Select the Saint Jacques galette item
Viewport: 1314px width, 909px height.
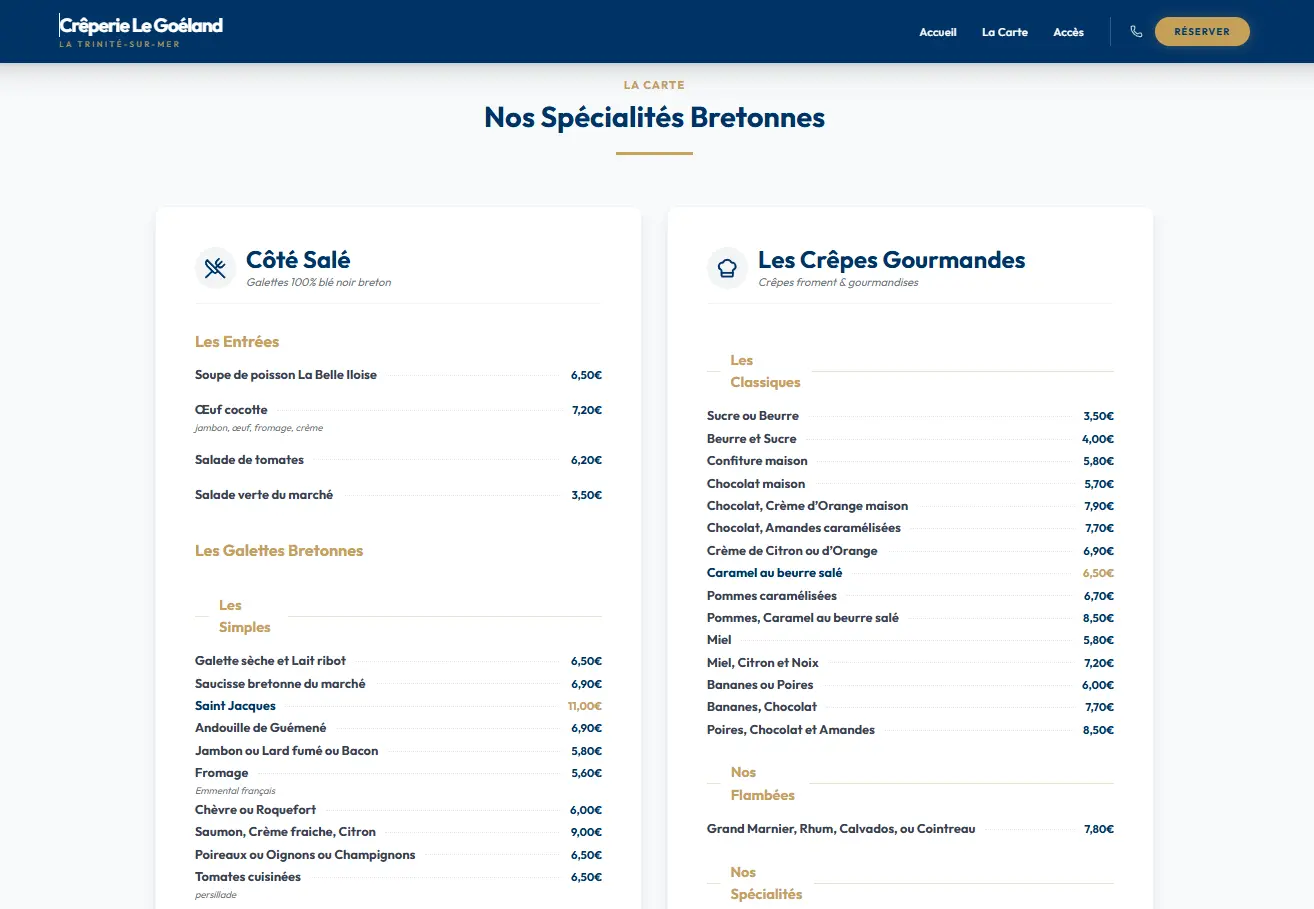[236, 706]
